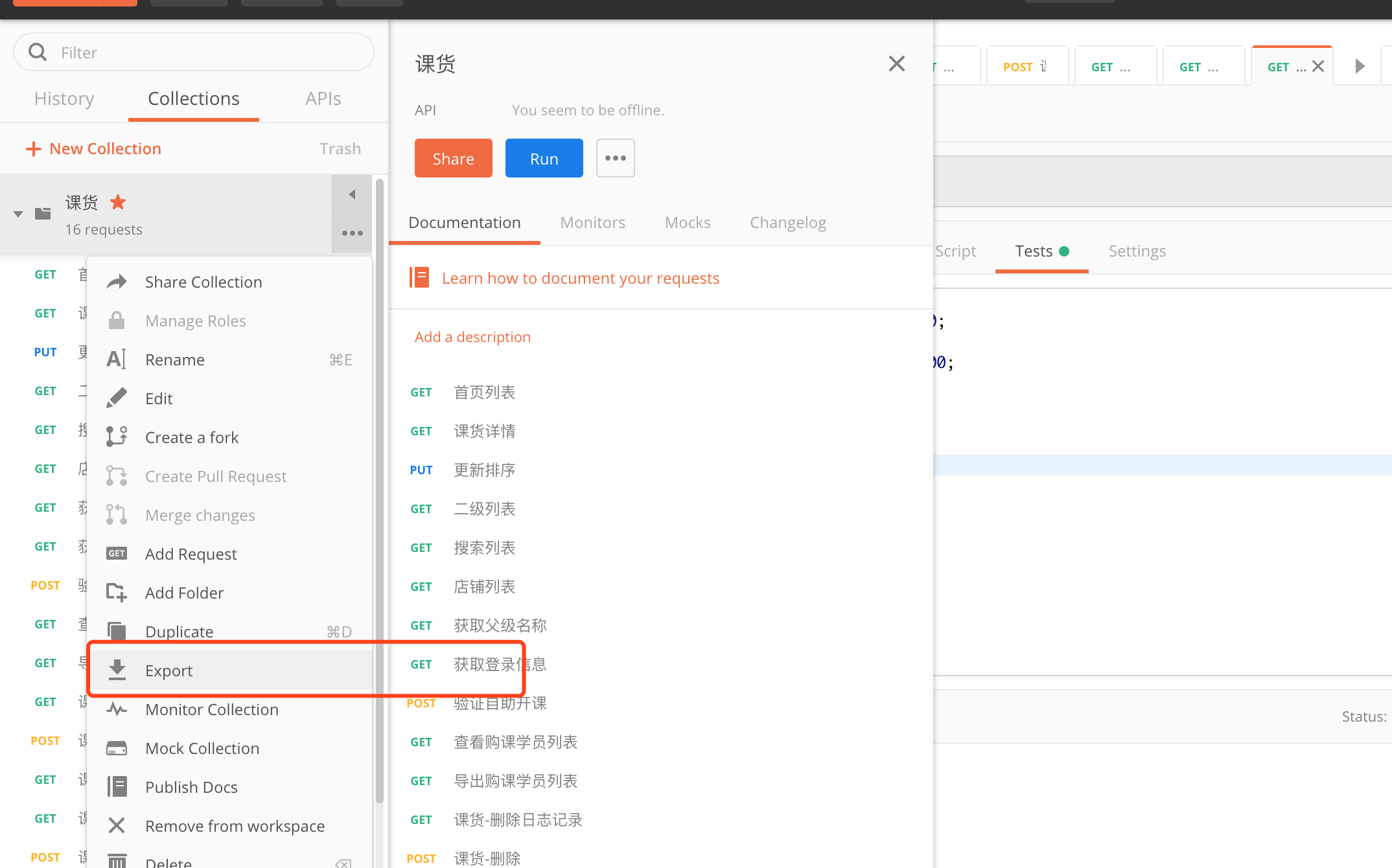Collapse the 课货 collection tree arrow

coord(18,214)
